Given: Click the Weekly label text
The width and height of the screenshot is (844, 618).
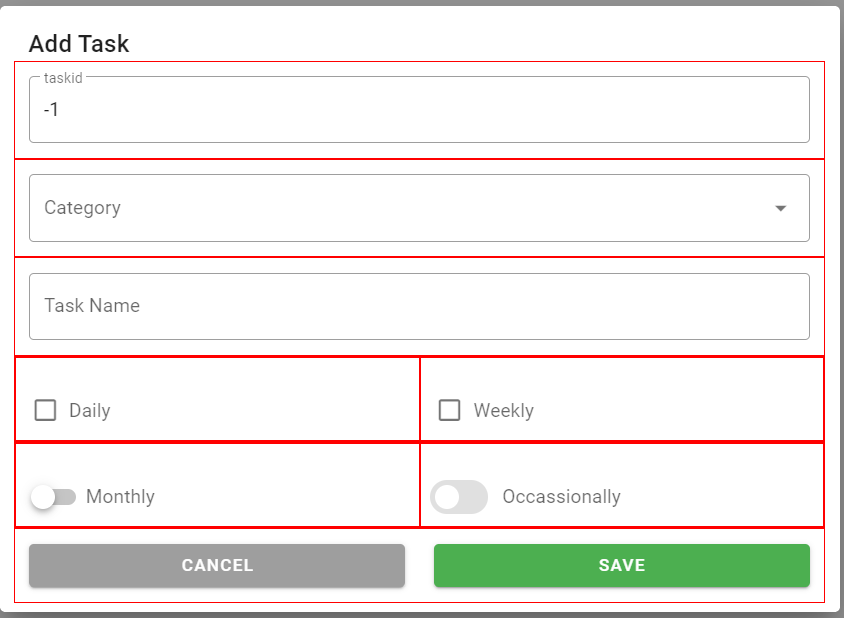Looking at the screenshot, I should (x=503, y=411).
